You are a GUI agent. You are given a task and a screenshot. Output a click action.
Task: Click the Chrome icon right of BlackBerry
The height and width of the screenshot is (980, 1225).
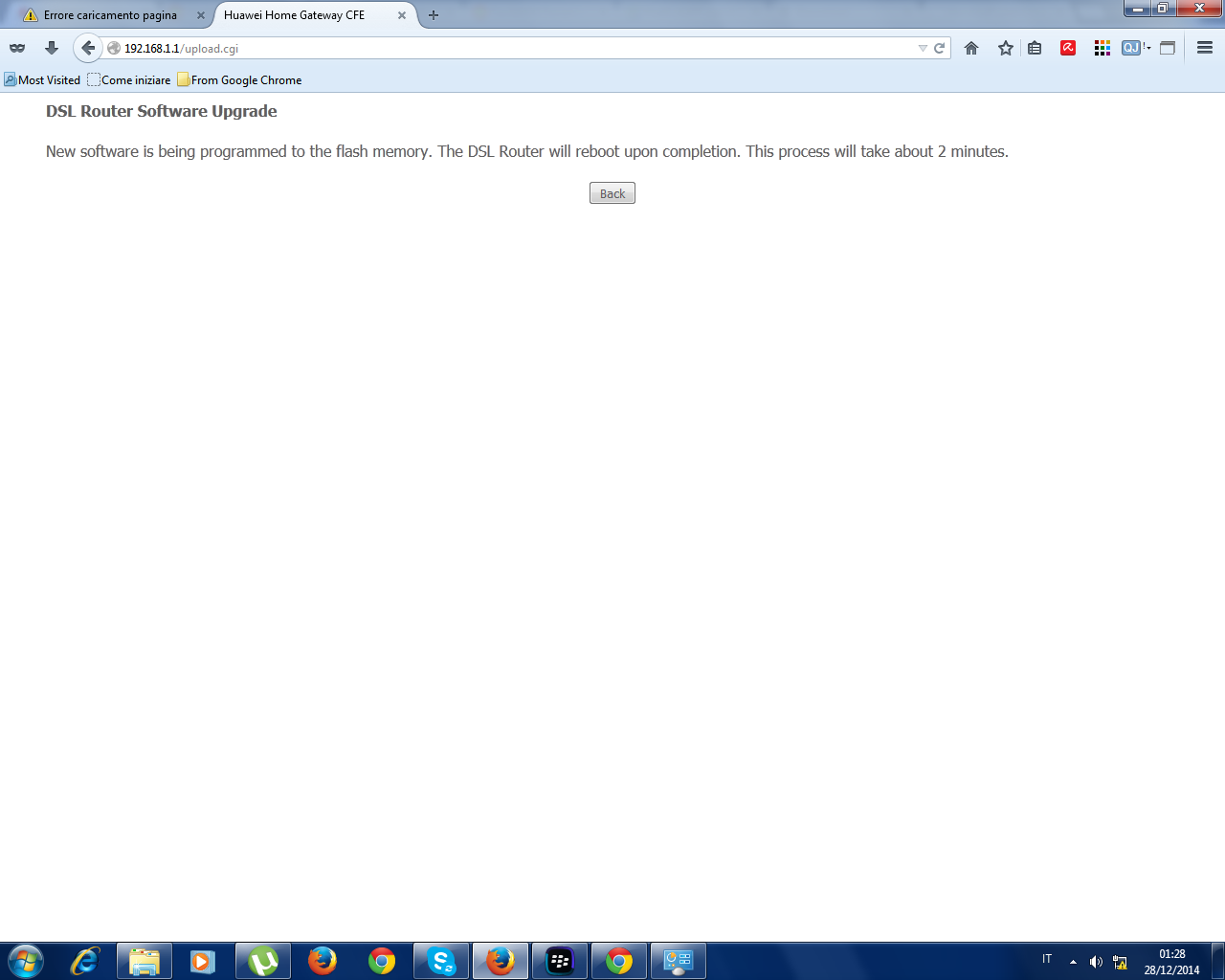pyautogui.click(x=619, y=961)
